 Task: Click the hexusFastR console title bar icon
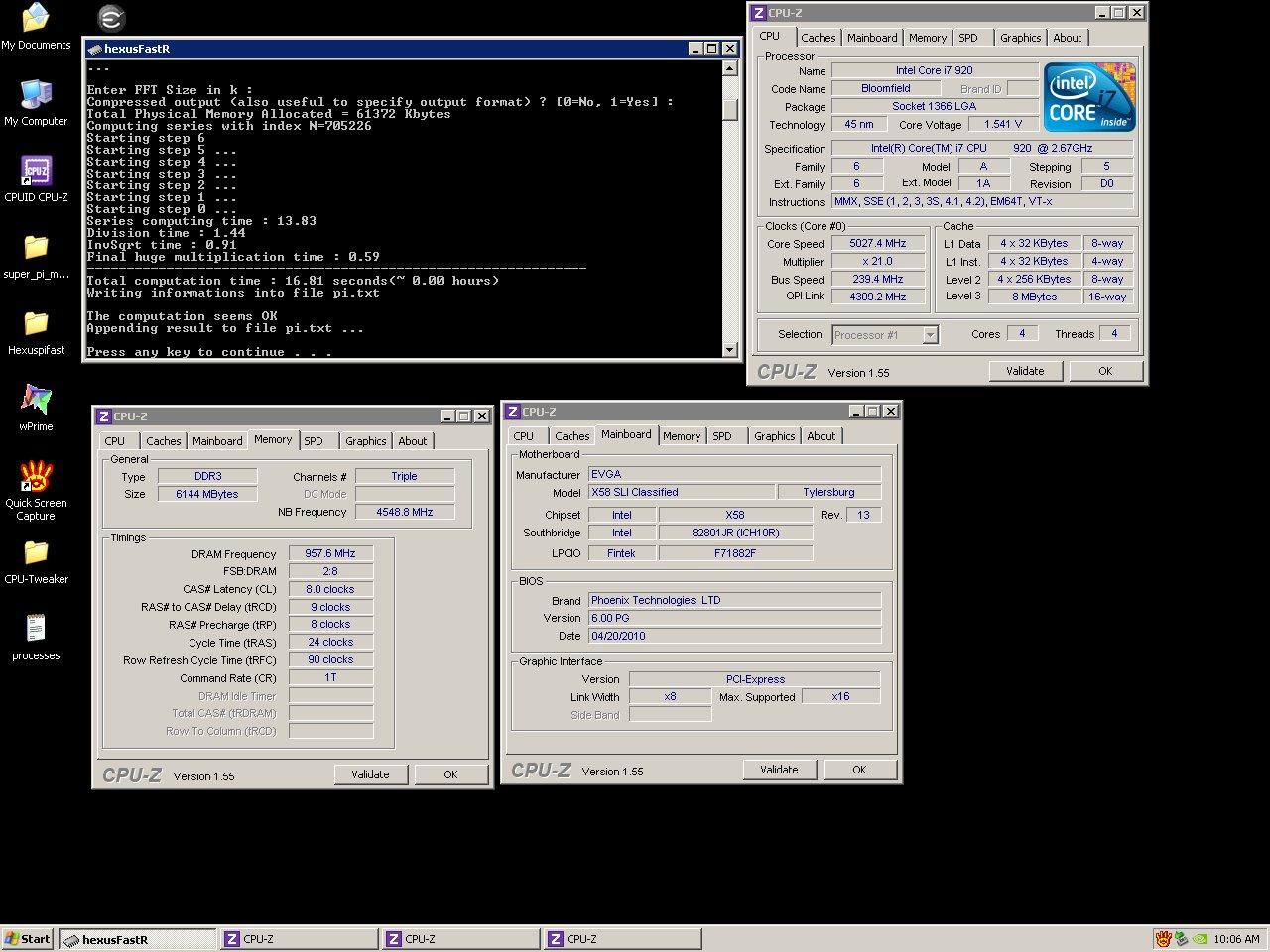(x=94, y=49)
